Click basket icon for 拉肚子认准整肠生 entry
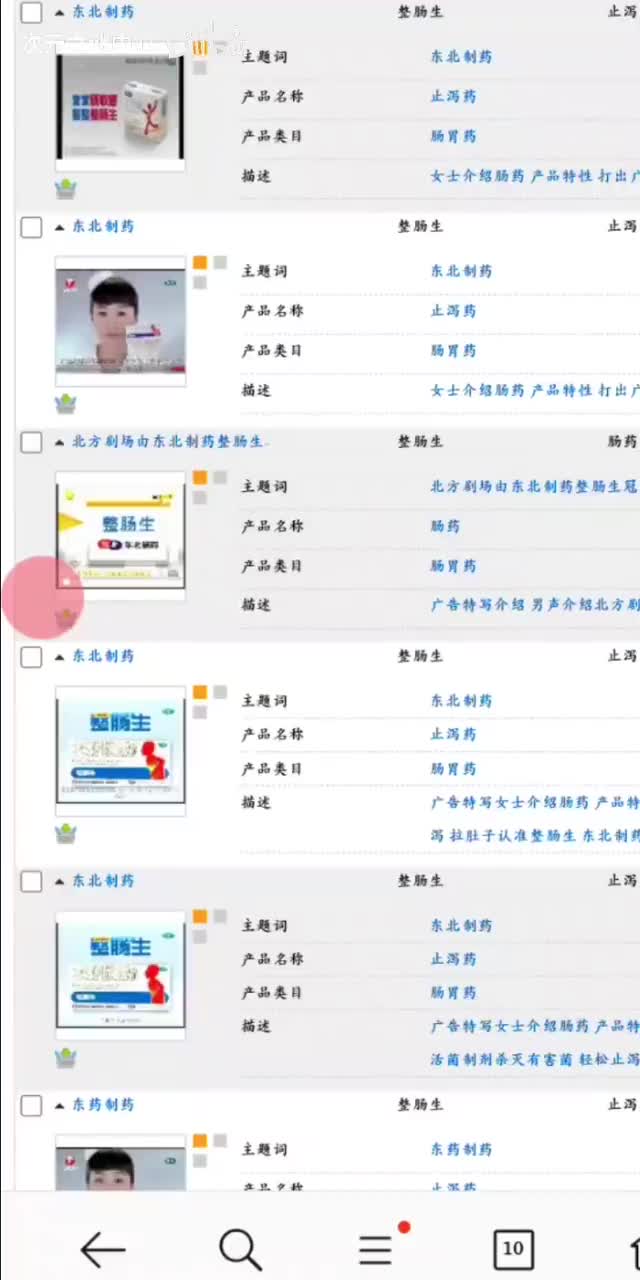This screenshot has height=1280, width=640. point(66,833)
